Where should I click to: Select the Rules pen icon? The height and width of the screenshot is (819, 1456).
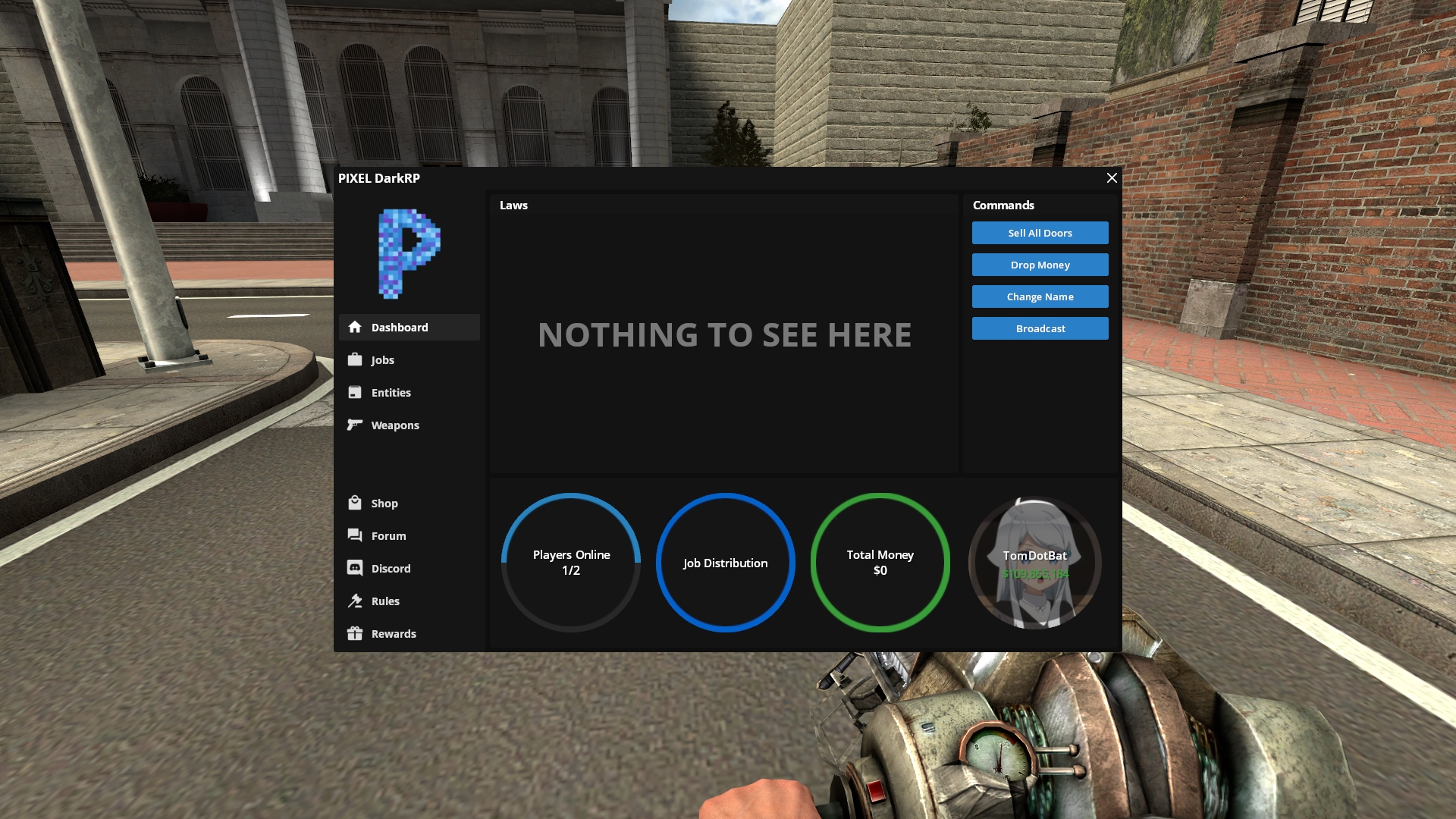click(355, 601)
